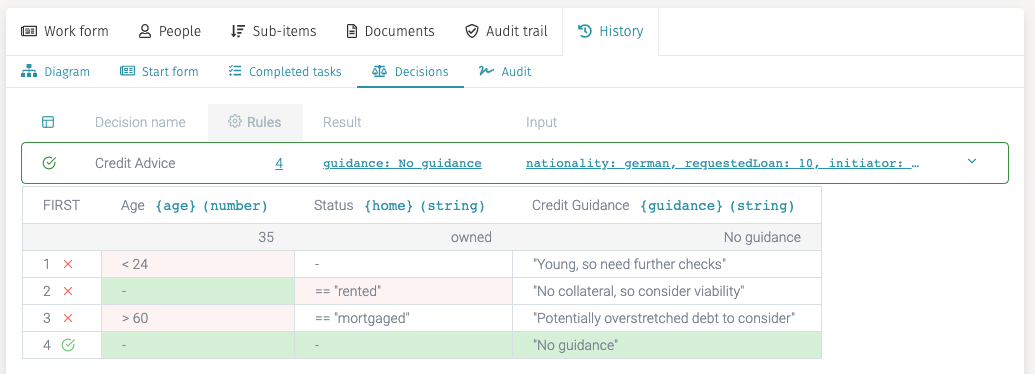Click the table layout icon beside Decision name
The width and height of the screenshot is (1035, 374).
click(48, 122)
